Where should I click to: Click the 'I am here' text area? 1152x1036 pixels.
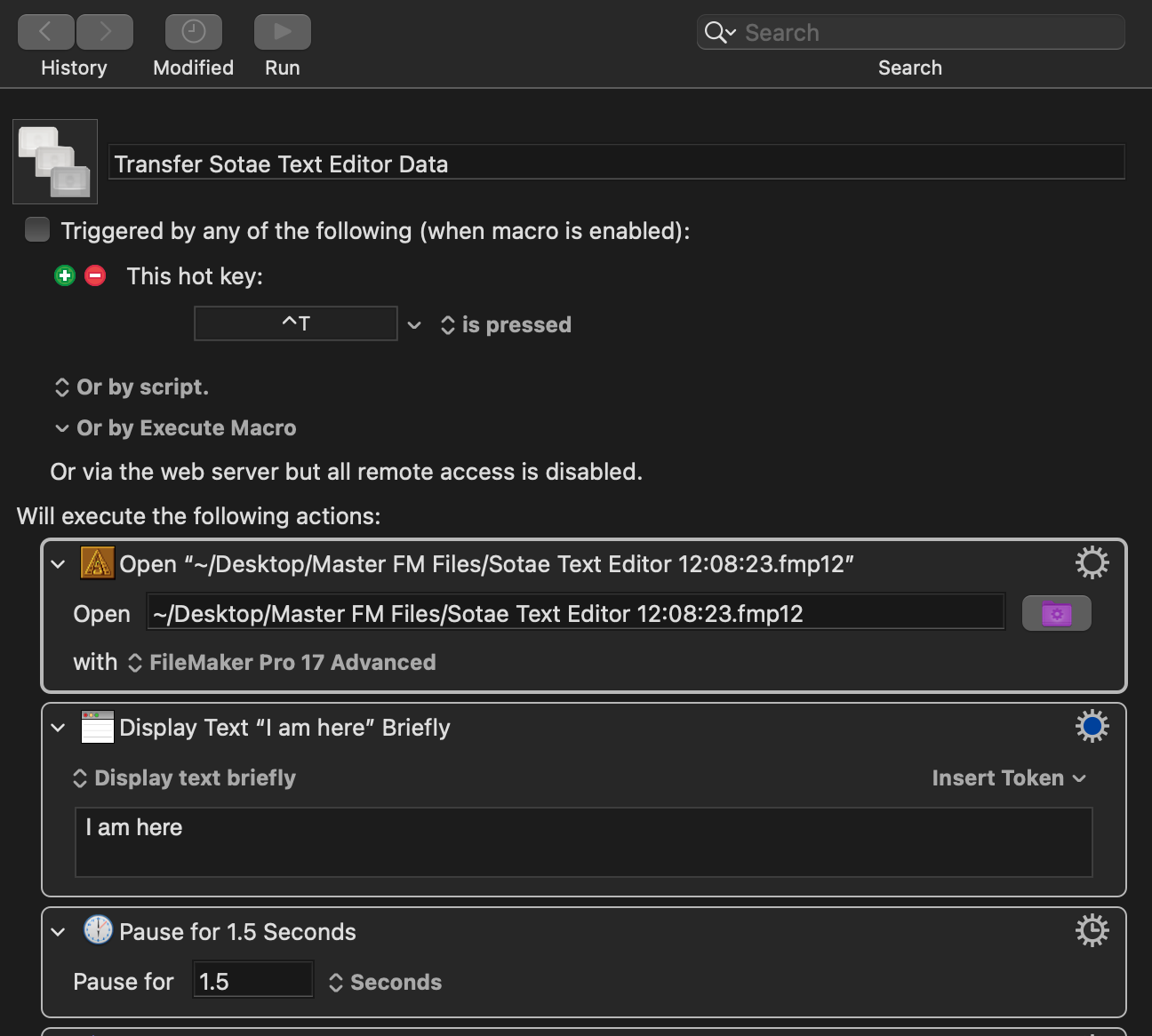pyautogui.click(x=584, y=842)
